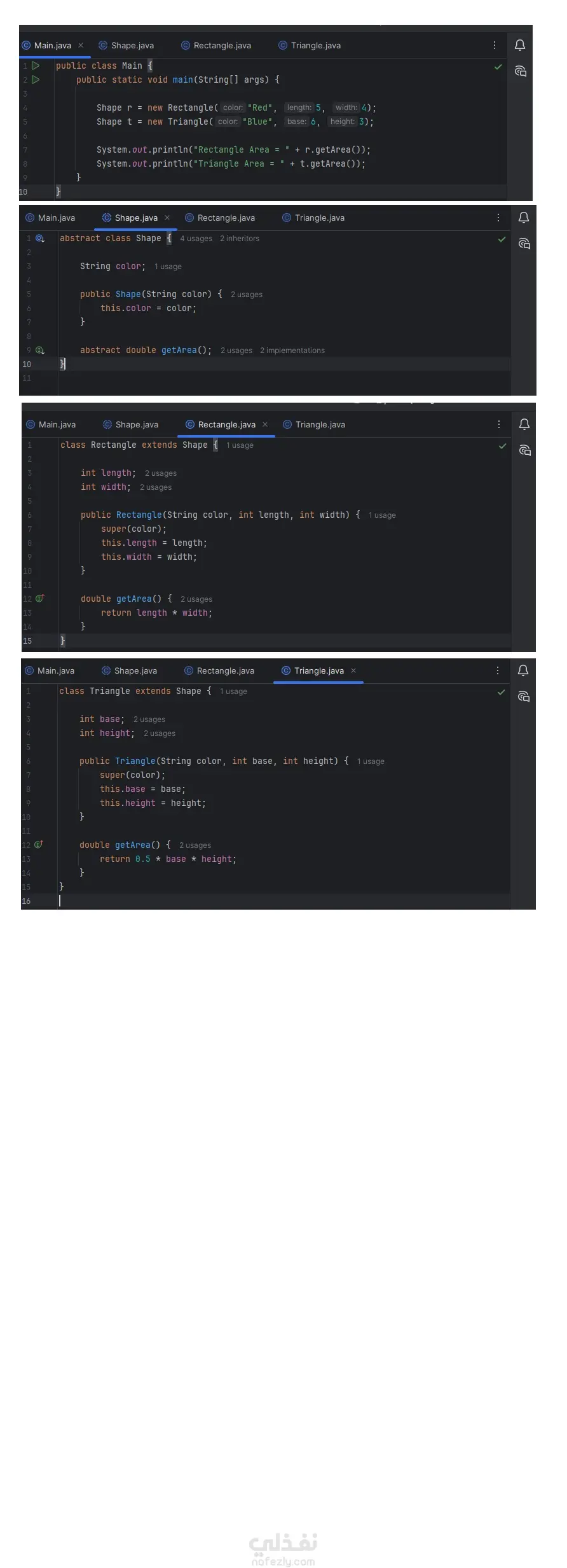Viewport: 567px width, 1568px height.
Task: Open notifications bell beside the Rectangle.java editor
Action: click(524, 424)
